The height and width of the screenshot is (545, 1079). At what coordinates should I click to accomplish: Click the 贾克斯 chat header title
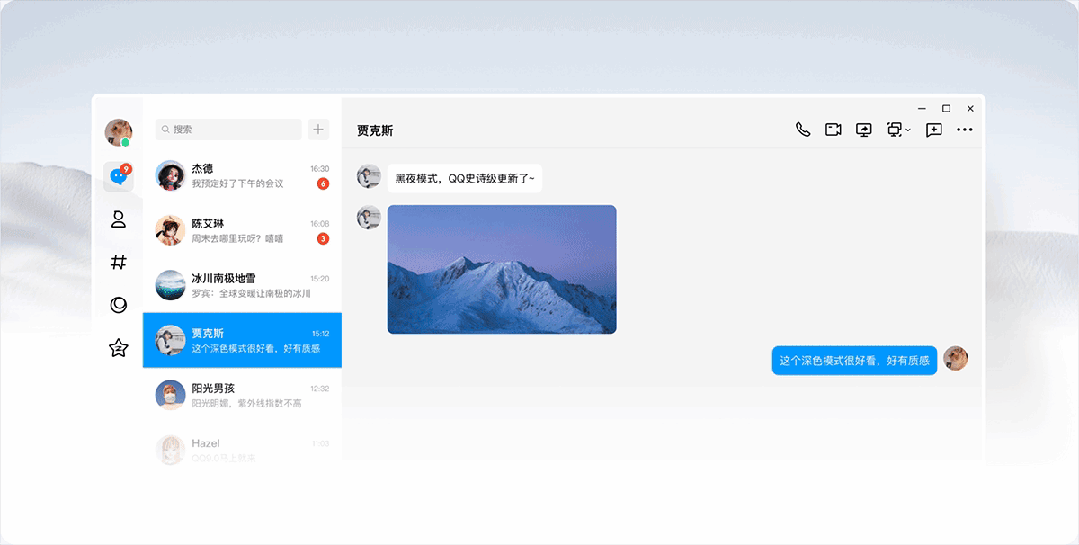click(x=375, y=131)
